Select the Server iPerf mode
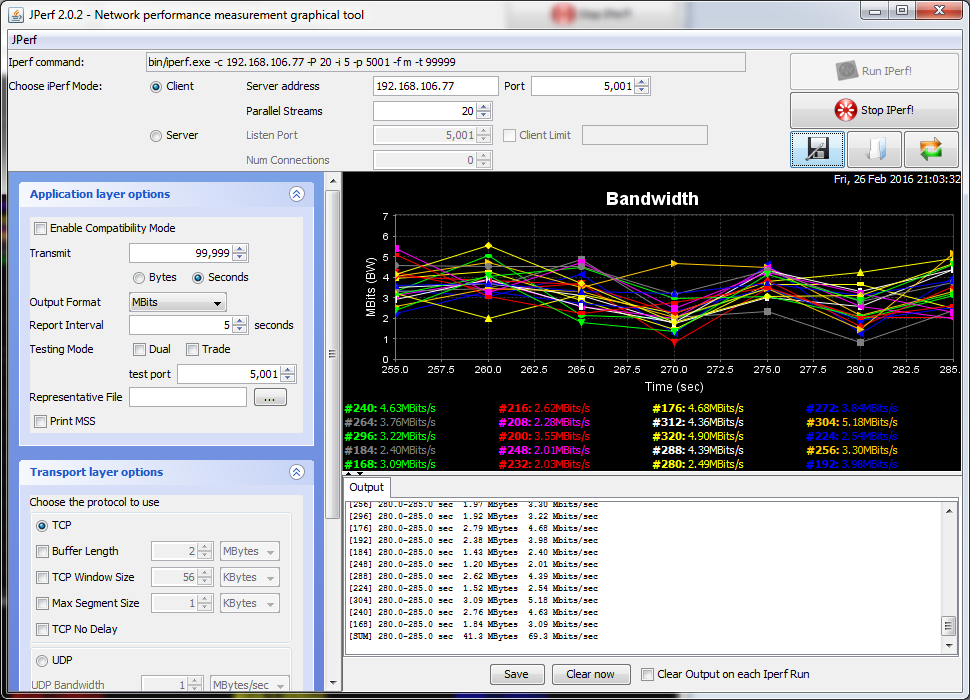This screenshot has height=700, width=970. tap(156, 136)
